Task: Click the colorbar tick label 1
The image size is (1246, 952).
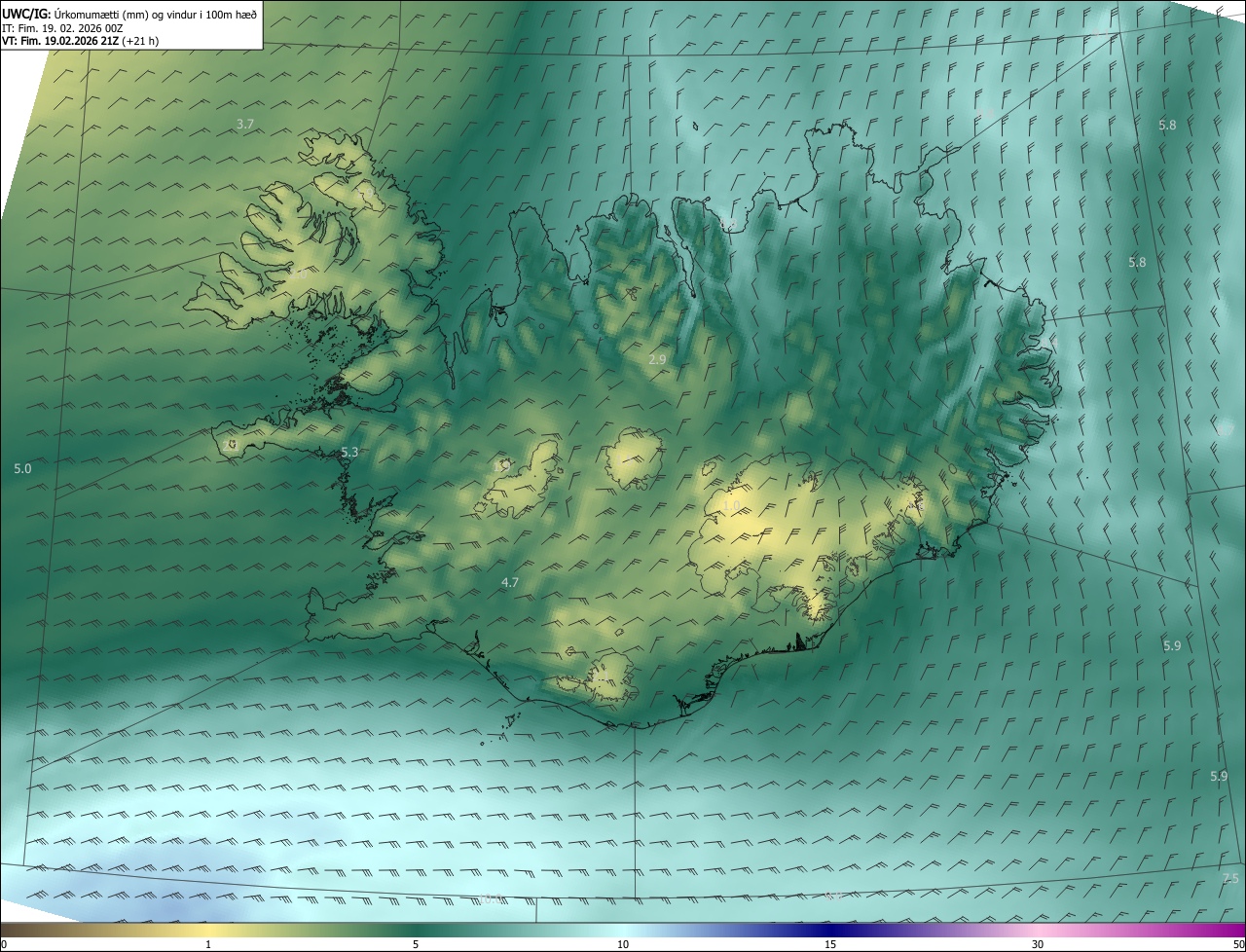Action: (x=208, y=944)
